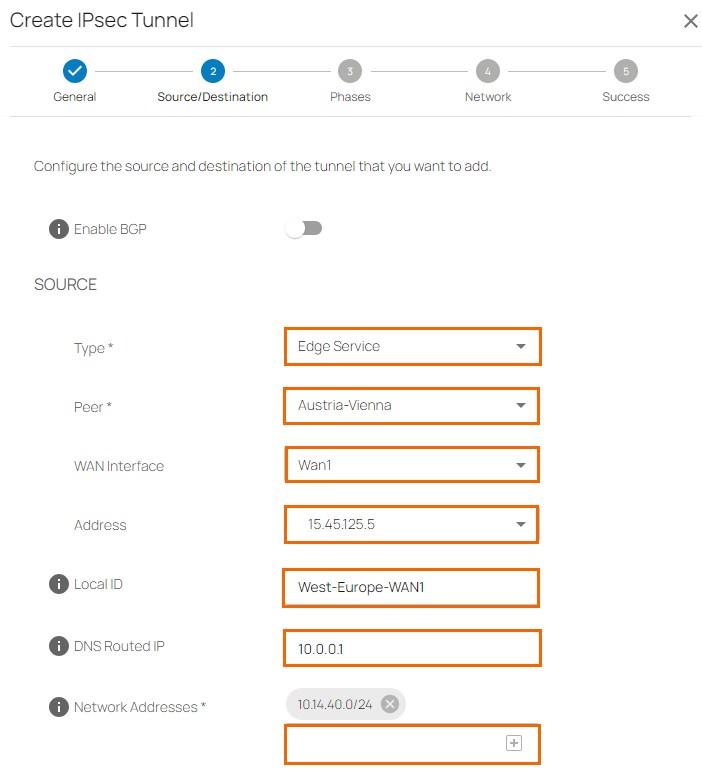Viewport: 702px width, 779px height.
Task: Select the Source/Destination step
Action: click(212, 71)
